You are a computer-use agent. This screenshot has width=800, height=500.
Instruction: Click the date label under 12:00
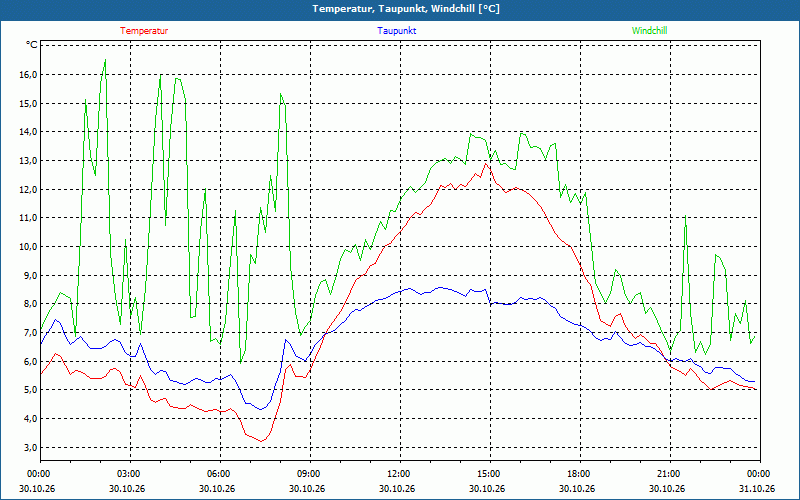(397, 489)
